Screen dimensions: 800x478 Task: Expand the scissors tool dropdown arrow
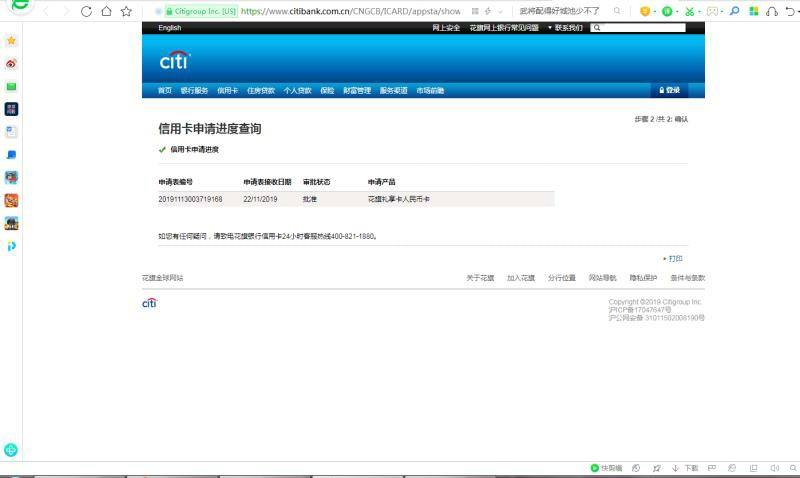(x=699, y=12)
